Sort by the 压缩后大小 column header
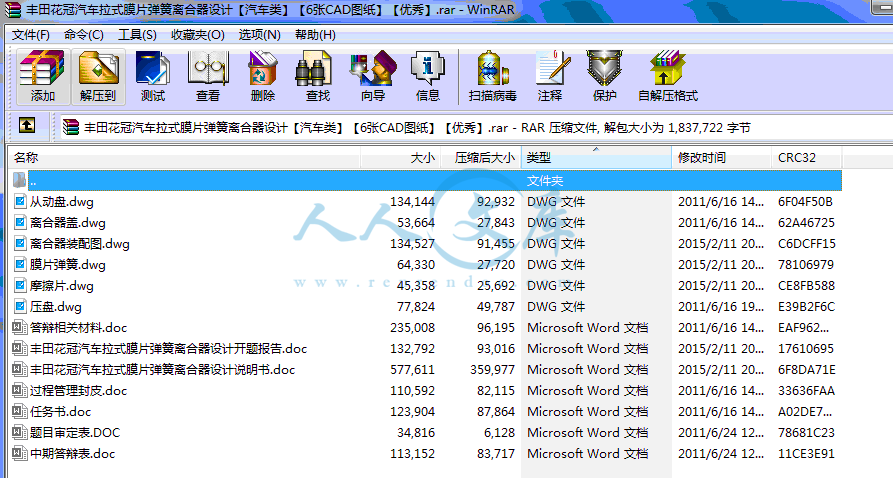This screenshot has height=478, width=893. tap(481, 158)
